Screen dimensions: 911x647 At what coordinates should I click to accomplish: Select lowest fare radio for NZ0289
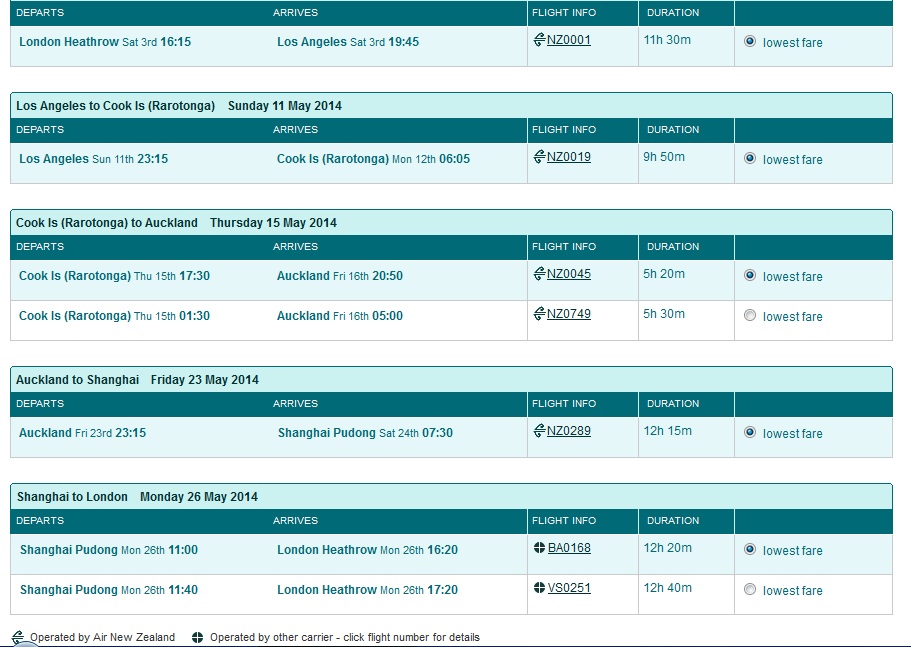point(750,432)
